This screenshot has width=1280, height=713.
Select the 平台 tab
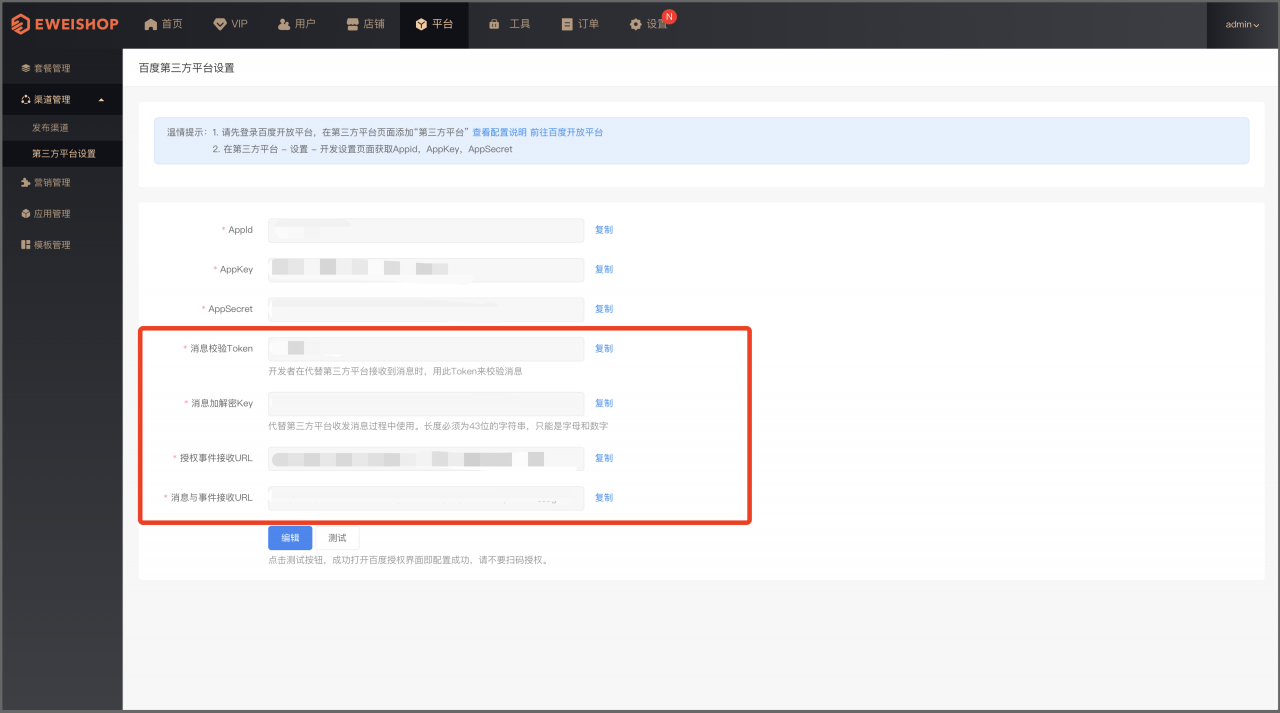(x=434, y=24)
